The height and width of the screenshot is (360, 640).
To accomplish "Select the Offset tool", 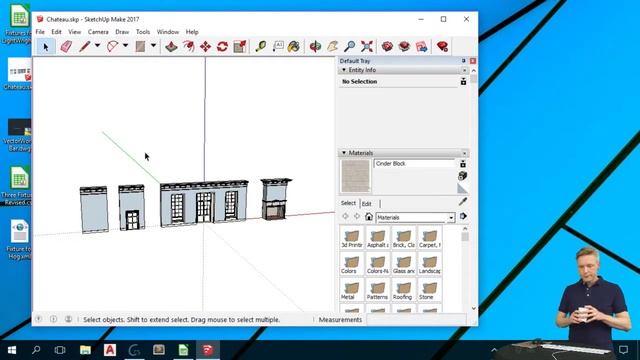I will [x=188, y=47].
